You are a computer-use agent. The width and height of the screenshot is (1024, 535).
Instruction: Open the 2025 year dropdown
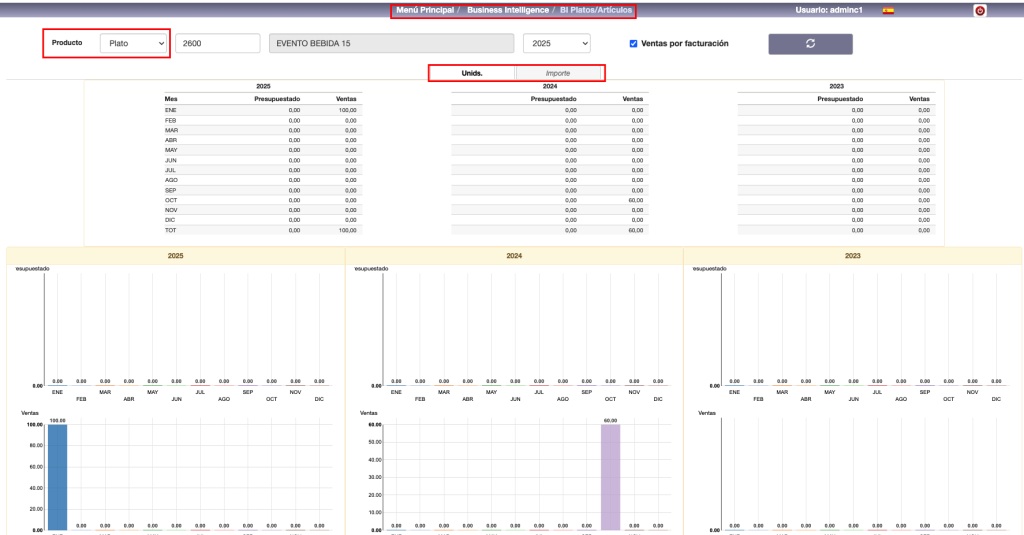[556, 44]
